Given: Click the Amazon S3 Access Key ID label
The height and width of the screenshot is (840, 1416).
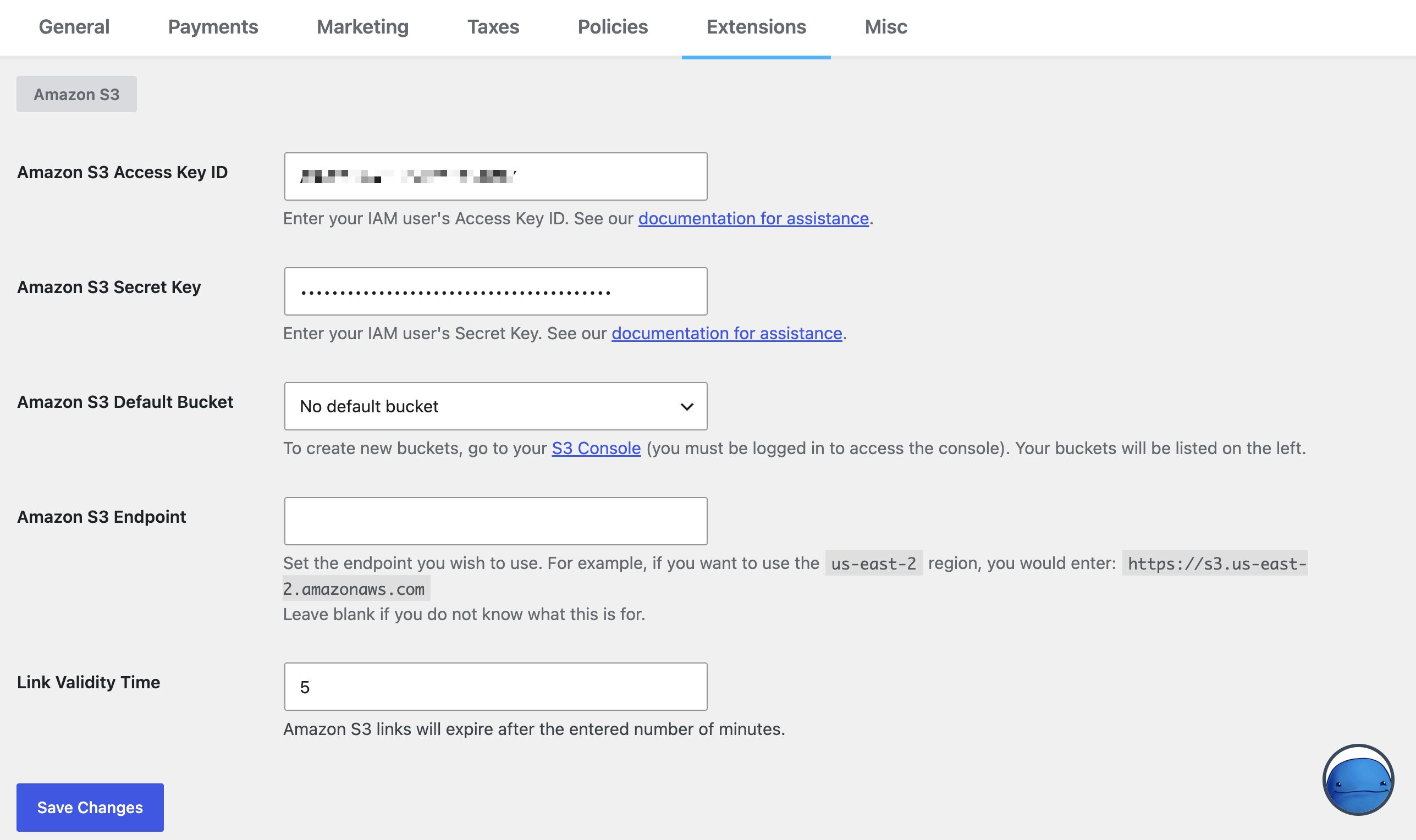Looking at the screenshot, I should 122,172.
